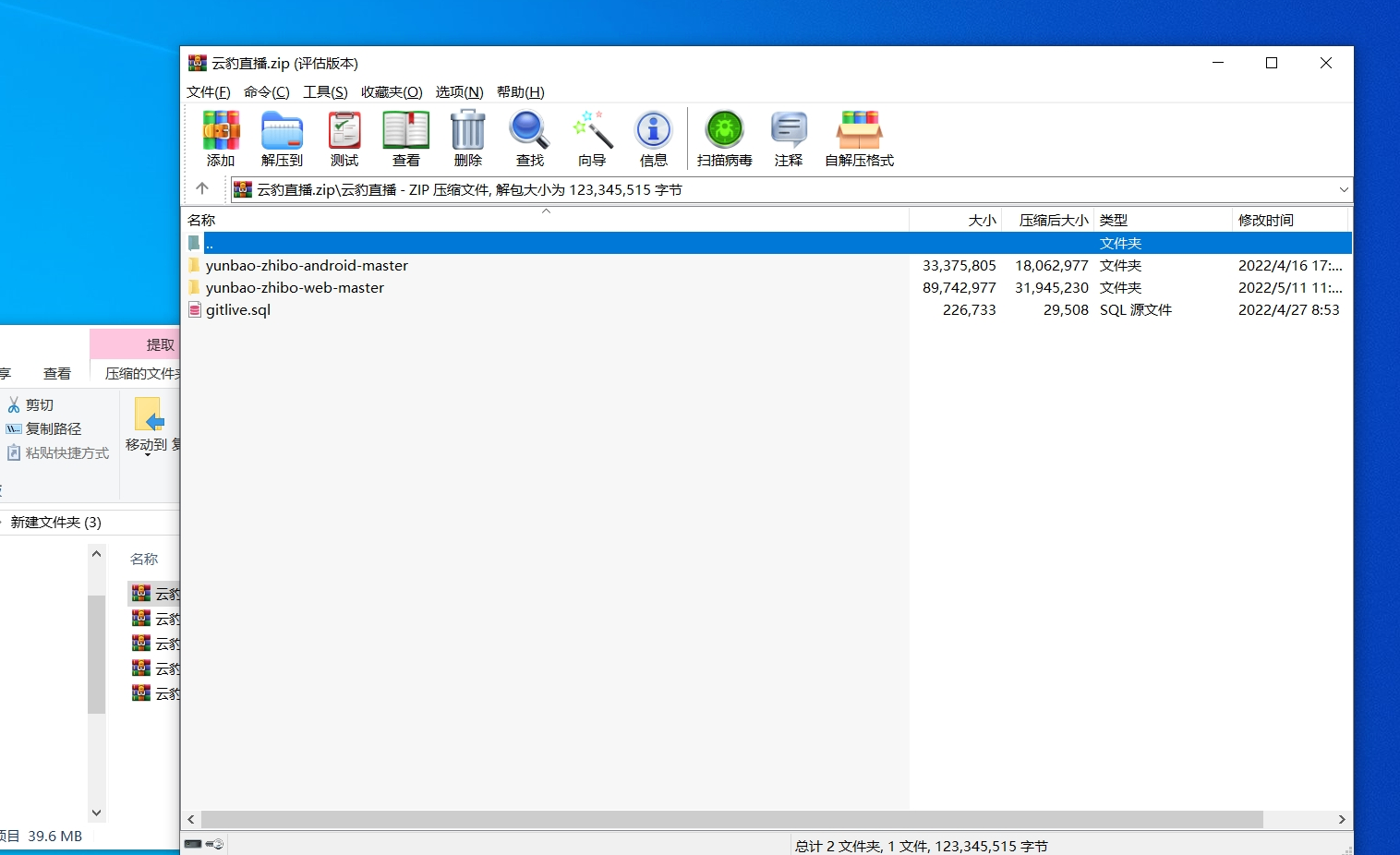Sort by Packed Size (压缩后大小) header
This screenshot has width=1400, height=855.
pyautogui.click(x=1048, y=220)
